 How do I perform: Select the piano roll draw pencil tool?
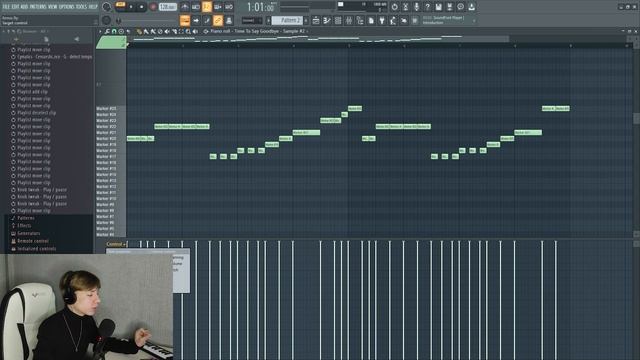click(139, 31)
